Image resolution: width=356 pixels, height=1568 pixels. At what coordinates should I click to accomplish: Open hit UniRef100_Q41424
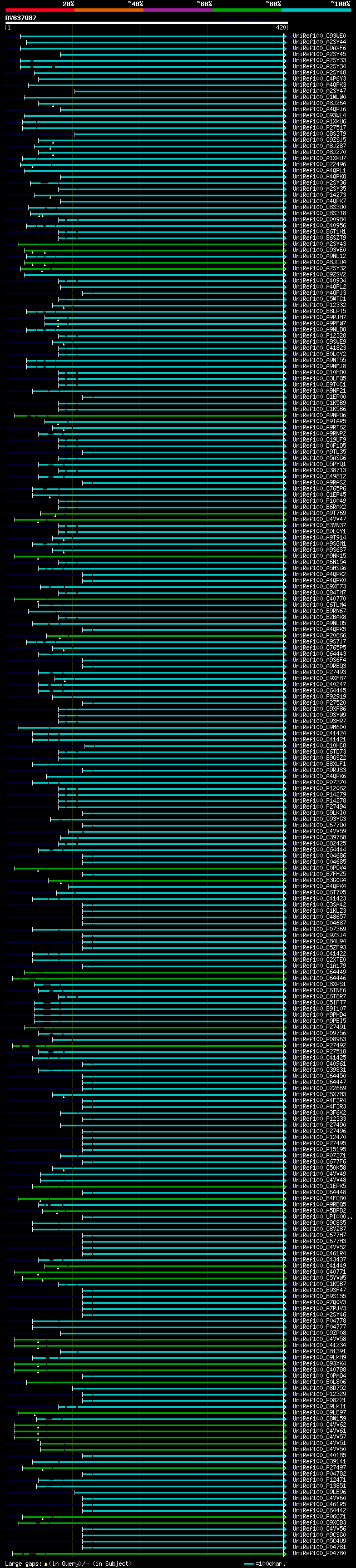pos(319,734)
